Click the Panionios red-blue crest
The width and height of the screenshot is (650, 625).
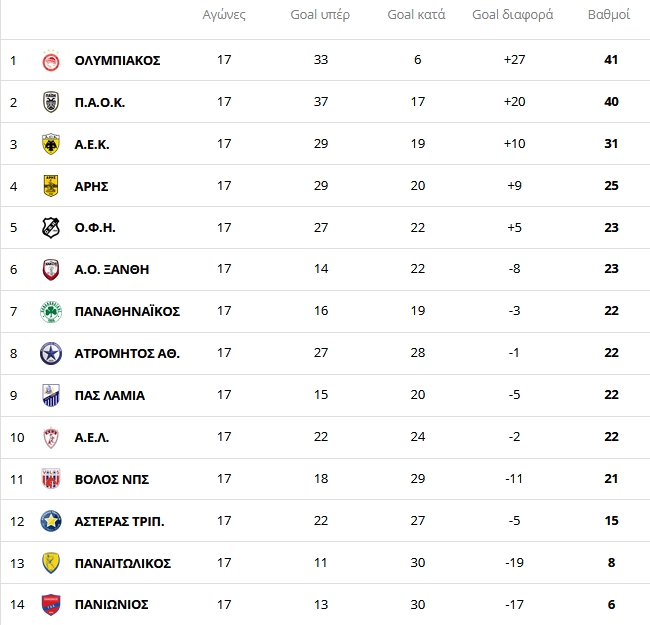tap(51, 605)
